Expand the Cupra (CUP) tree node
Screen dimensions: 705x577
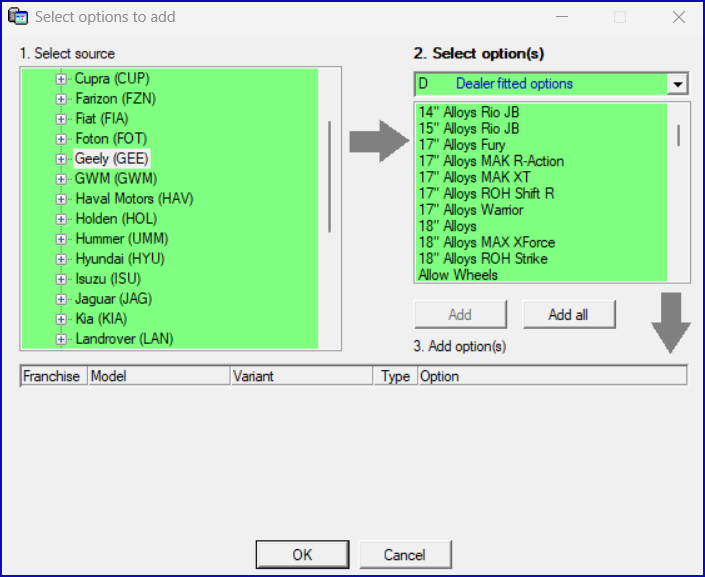tap(61, 79)
